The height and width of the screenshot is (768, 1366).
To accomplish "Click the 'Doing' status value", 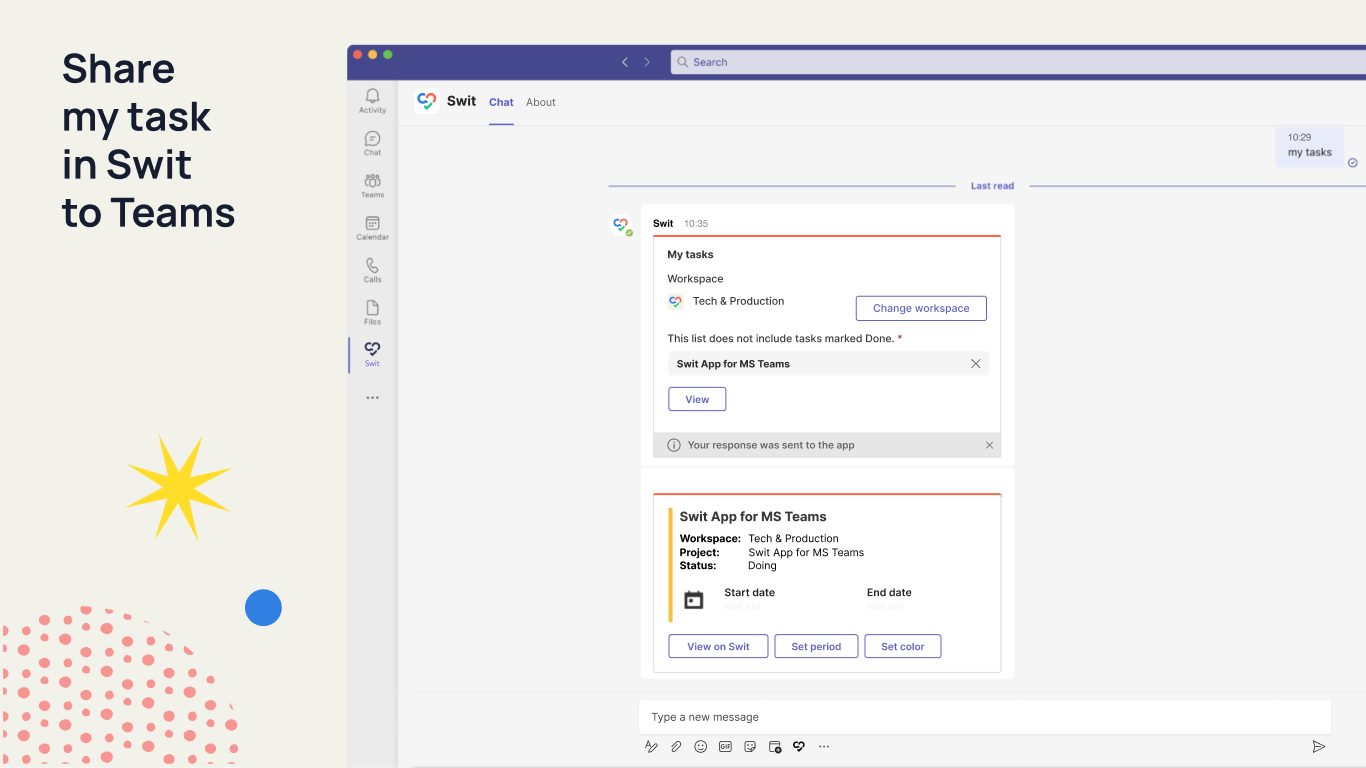I will [x=762, y=566].
